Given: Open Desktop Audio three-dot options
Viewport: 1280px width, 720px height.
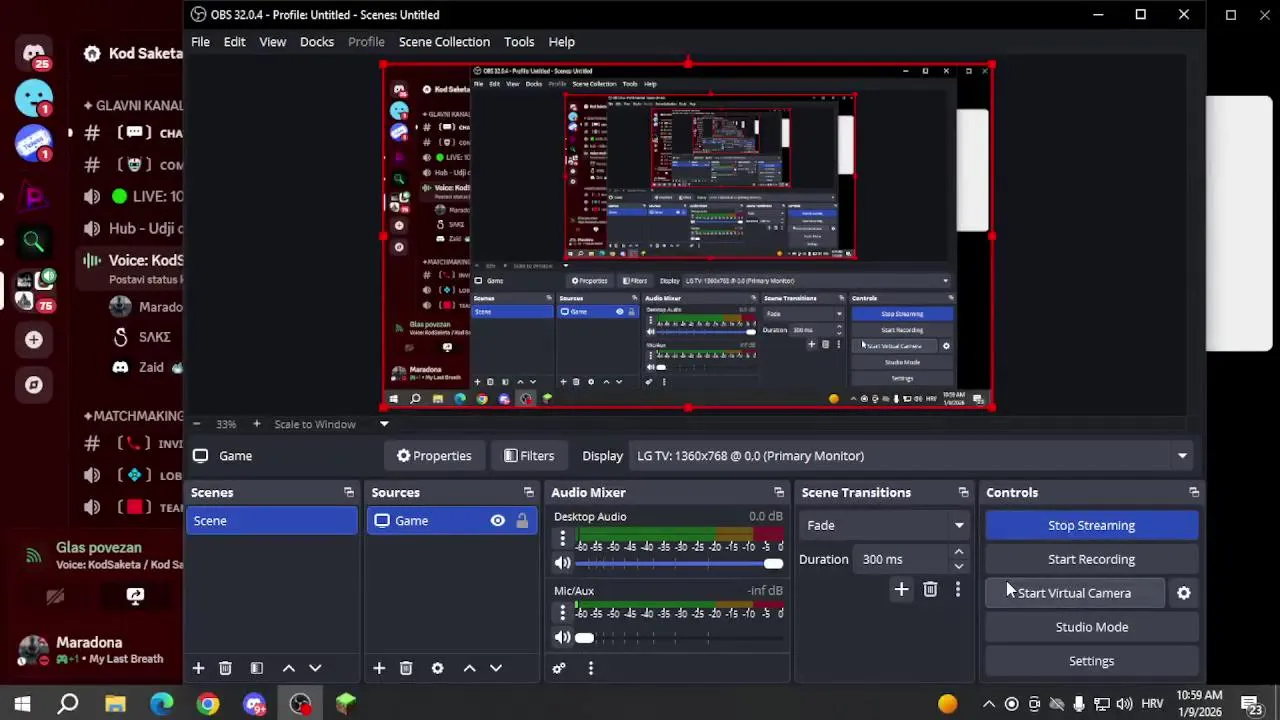Looking at the screenshot, I should click(562, 539).
